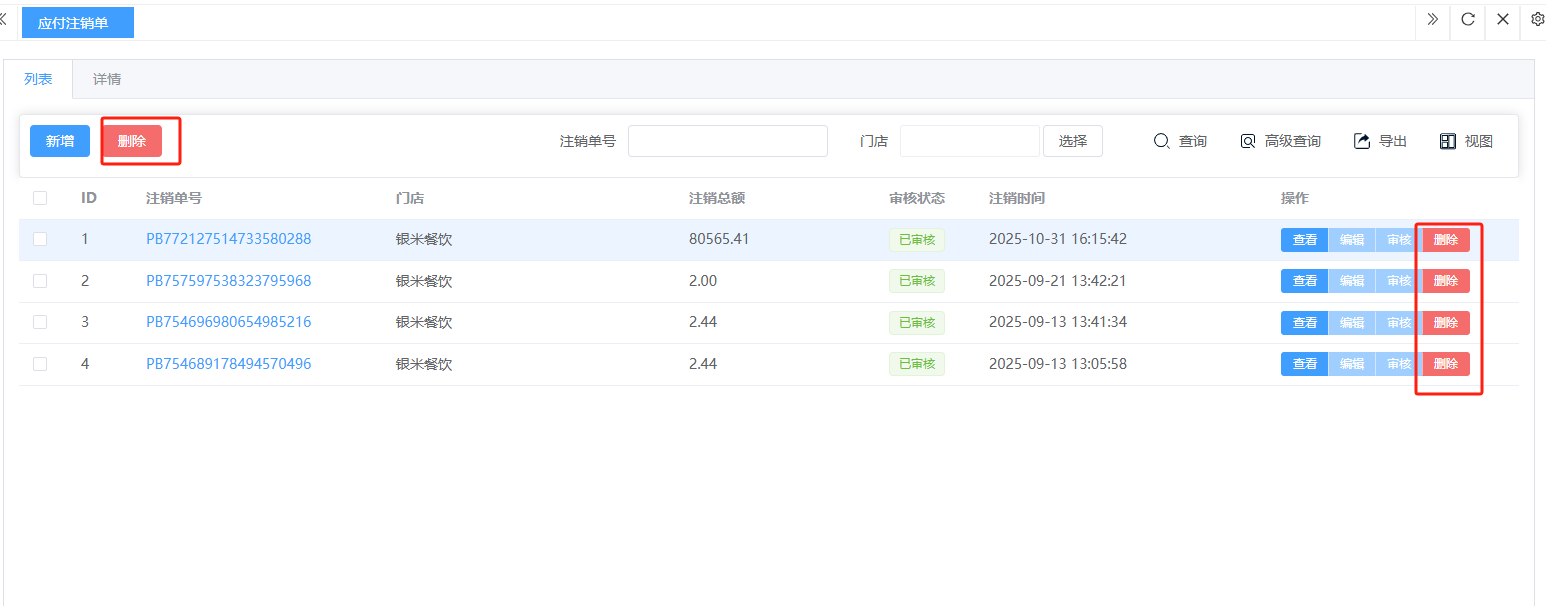The image size is (1546, 606).
Task: Click the 导出 export icon
Action: coord(1362,141)
